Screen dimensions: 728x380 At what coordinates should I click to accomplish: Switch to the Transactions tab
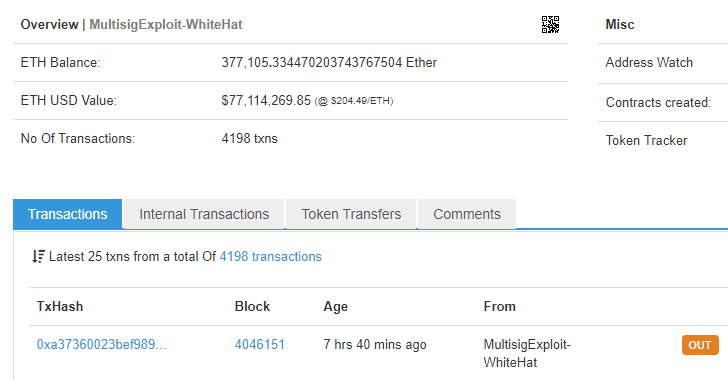click(x=68, y=214)
